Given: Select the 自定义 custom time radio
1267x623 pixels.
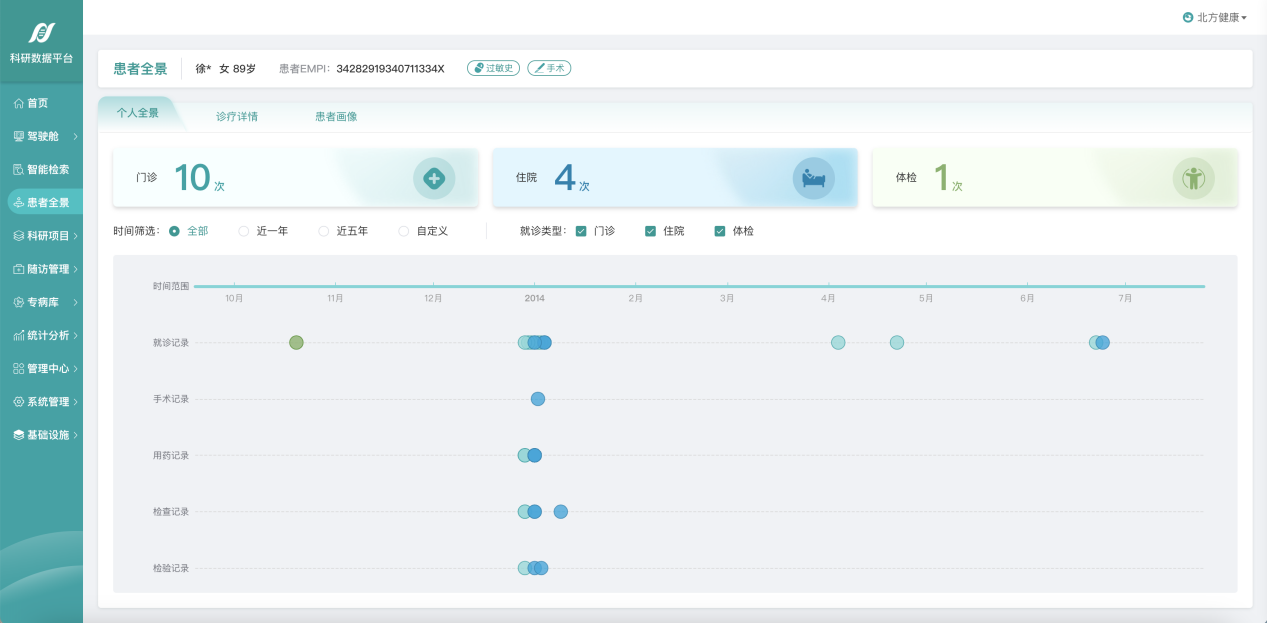Looking at the screenshot, I should tap(404, 231).
